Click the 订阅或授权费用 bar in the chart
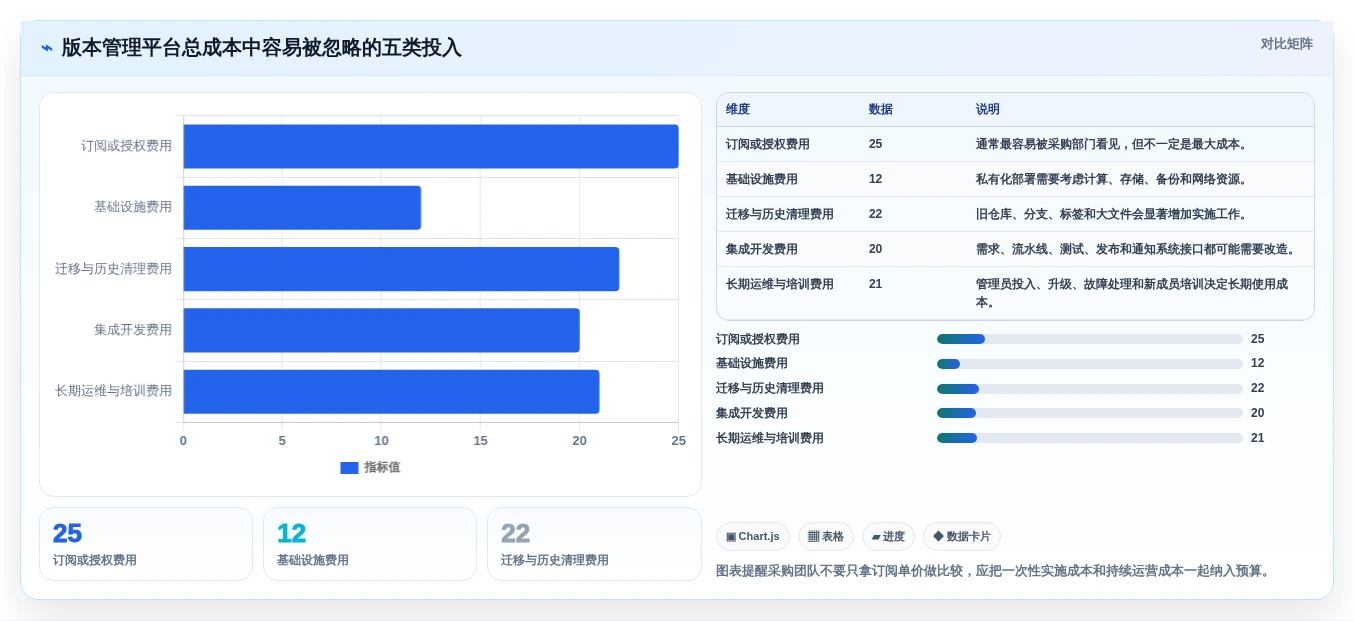 [431, 146]
